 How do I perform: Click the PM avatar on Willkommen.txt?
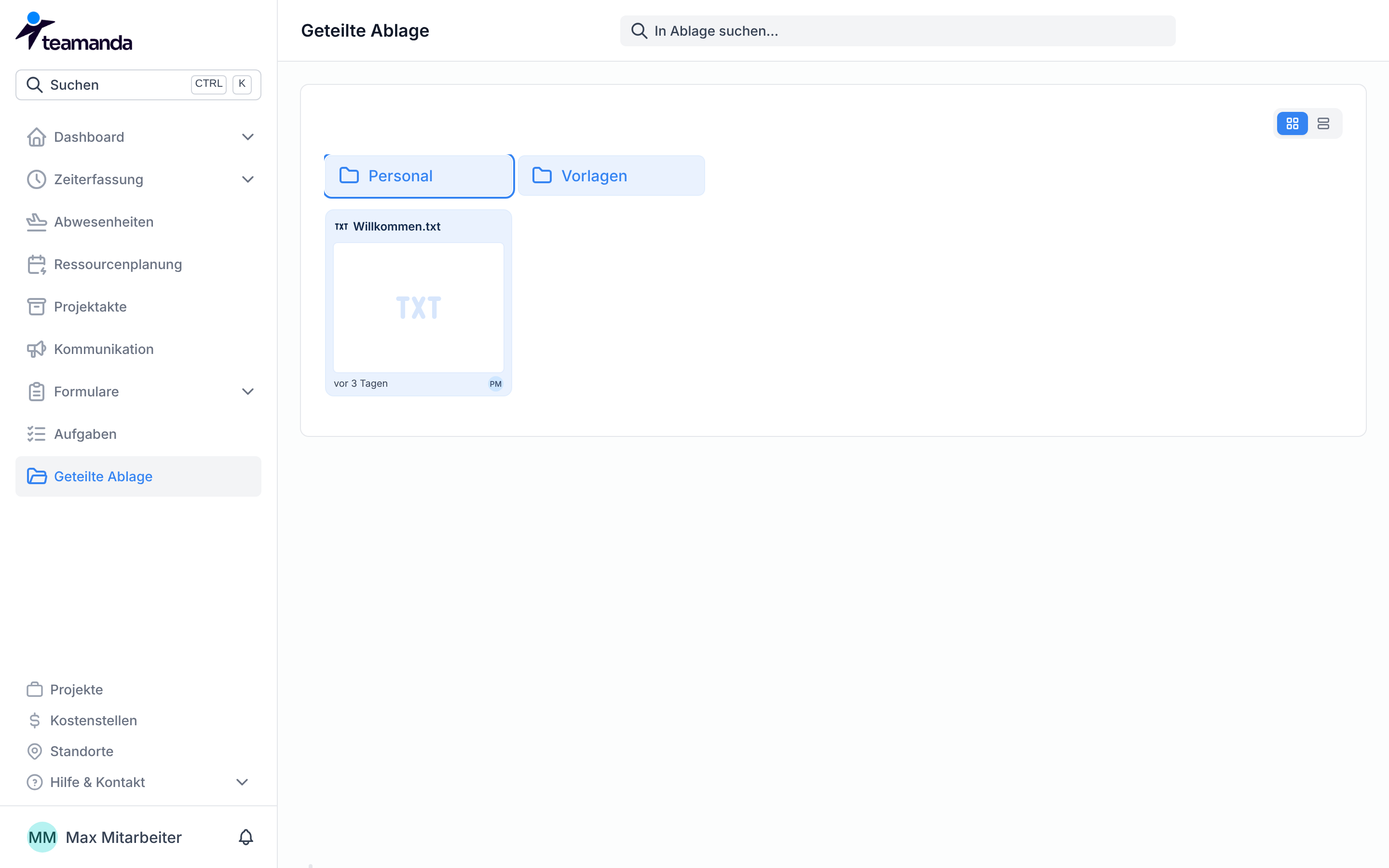[x=495, y=384]
